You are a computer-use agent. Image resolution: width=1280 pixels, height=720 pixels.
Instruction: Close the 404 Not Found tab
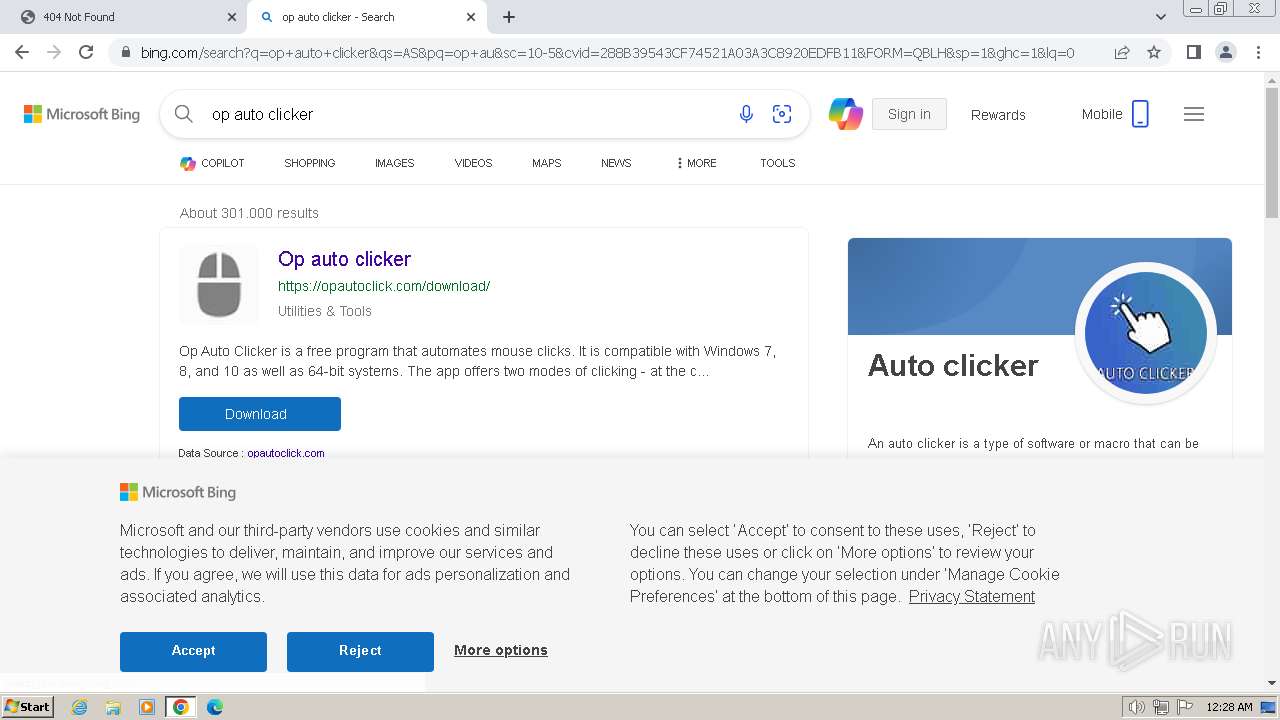232,17
